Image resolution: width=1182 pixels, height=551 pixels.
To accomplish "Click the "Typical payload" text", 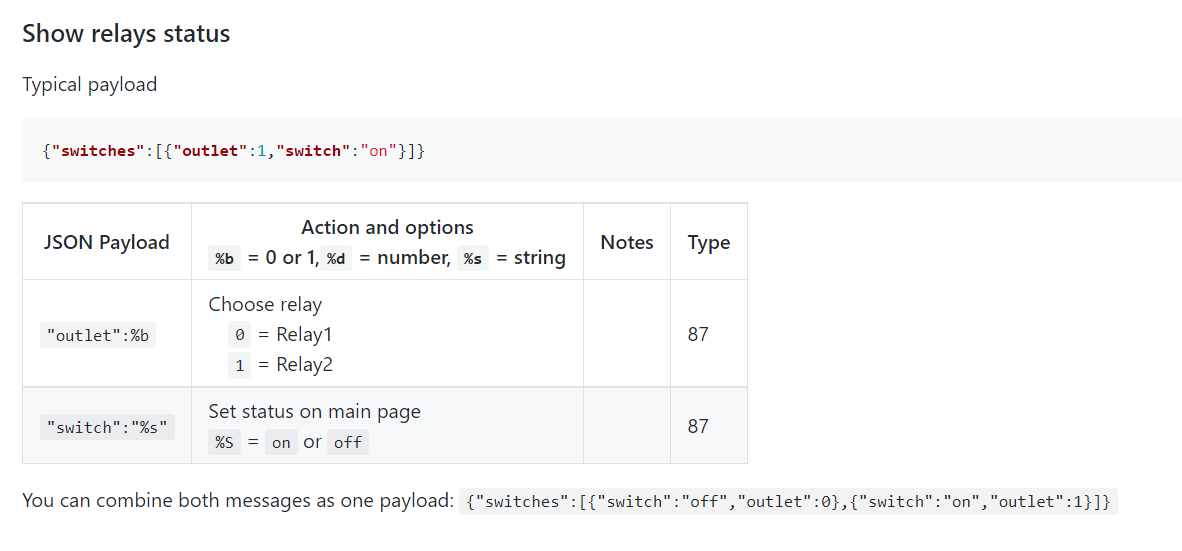I will coord(90,85).
